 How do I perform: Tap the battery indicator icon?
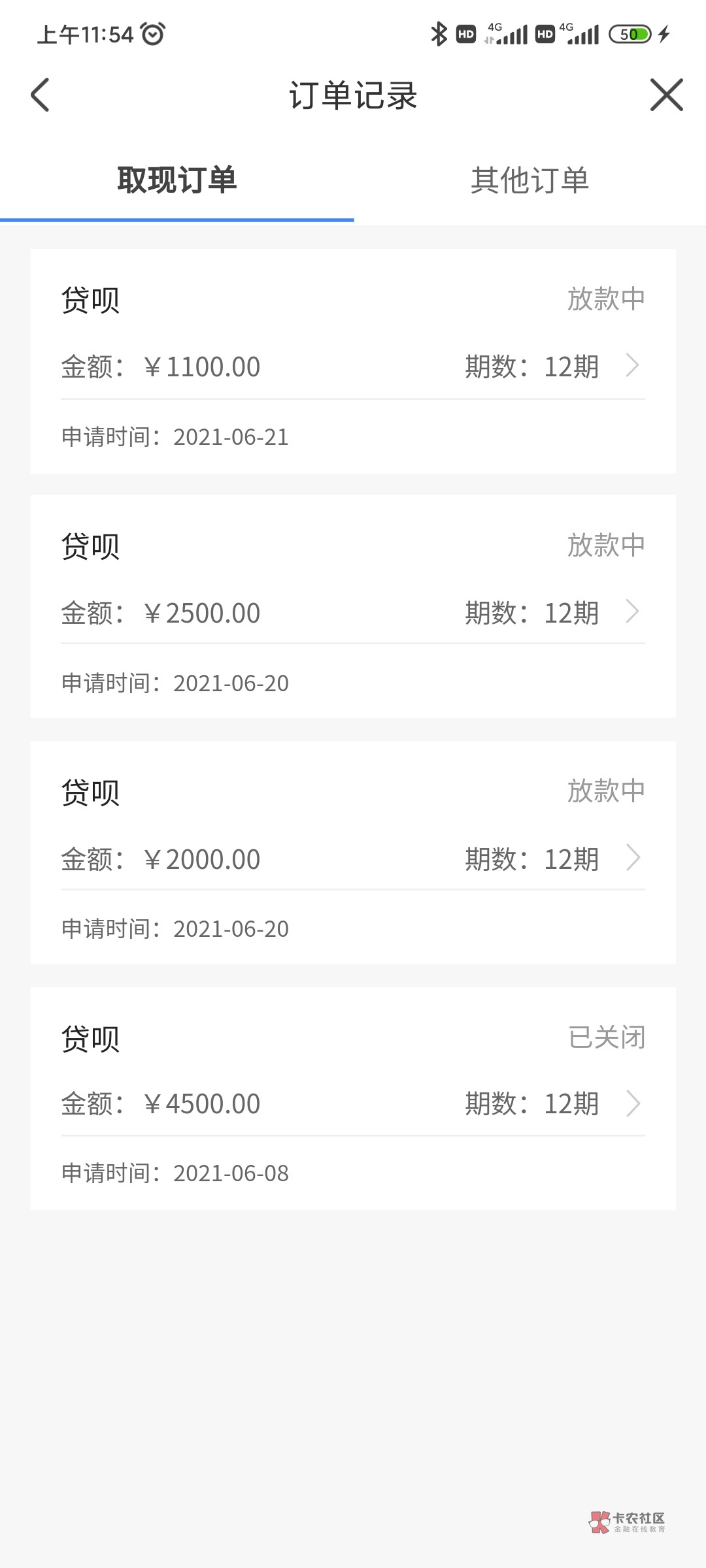pyautogui.click(x=630, y=34)
